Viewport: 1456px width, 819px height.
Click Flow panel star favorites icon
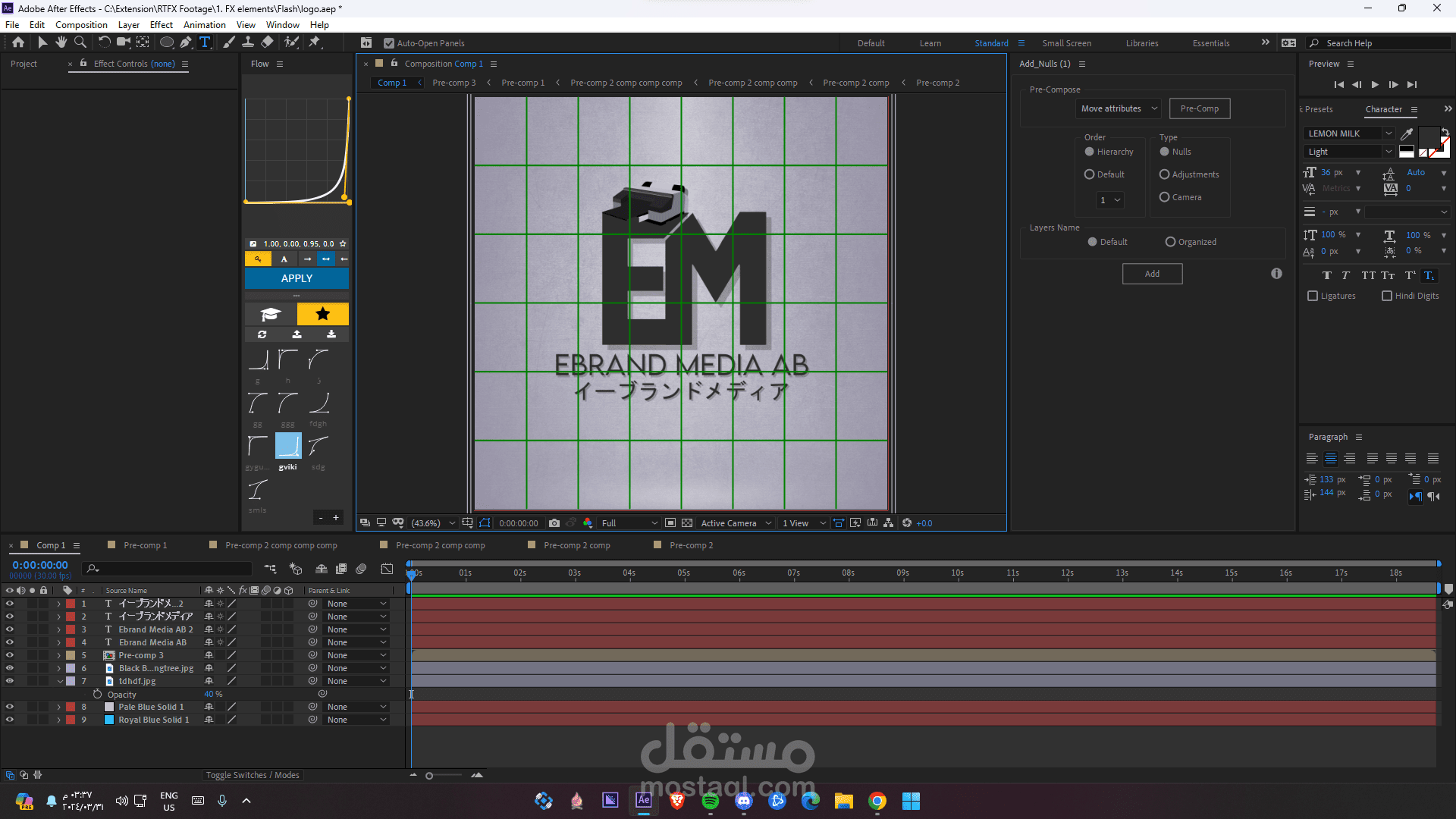[x=323, y=314]
